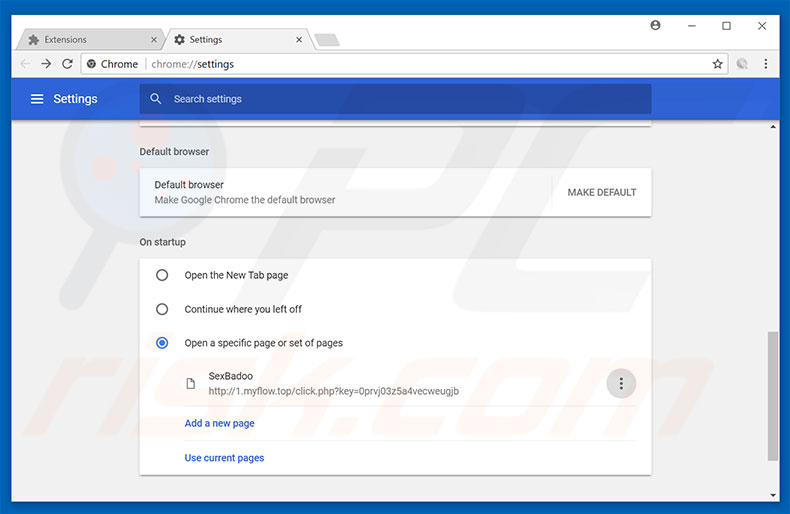Image resolution: width=790 pixels, height=514 pixels.
Task: Select Open a specific page or set of pages
Action: pyautogui.click(x=162, y=343)
